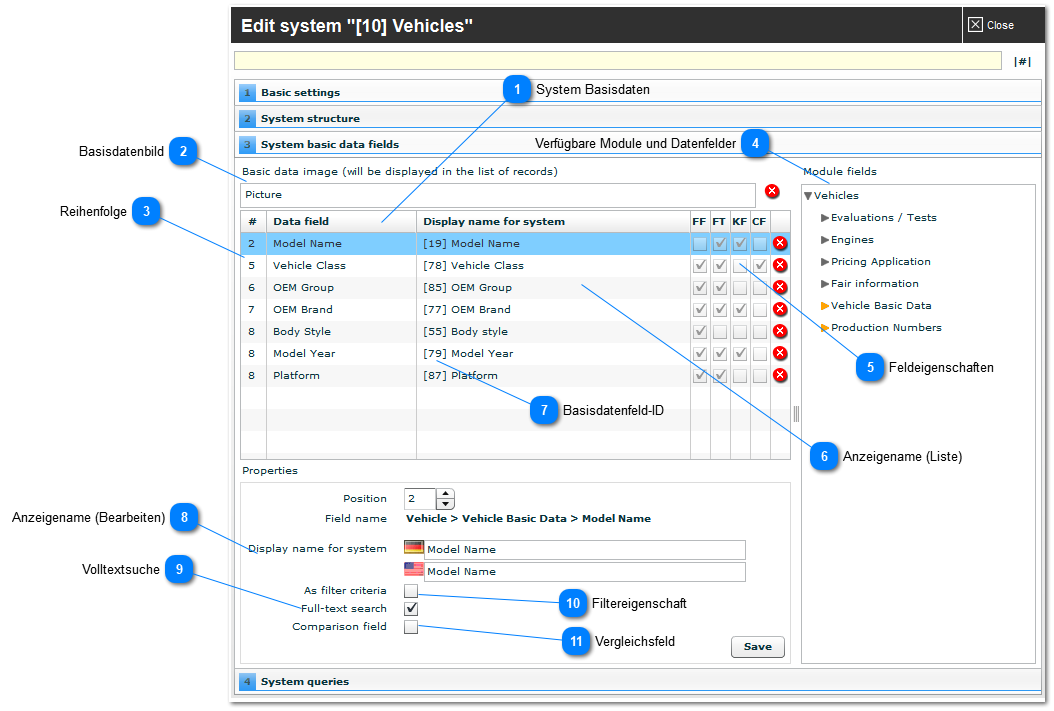Click the |#| icon beside yellow bar
The image size is (1054, 711).
pyautogui.click(x=1022, y=61)
